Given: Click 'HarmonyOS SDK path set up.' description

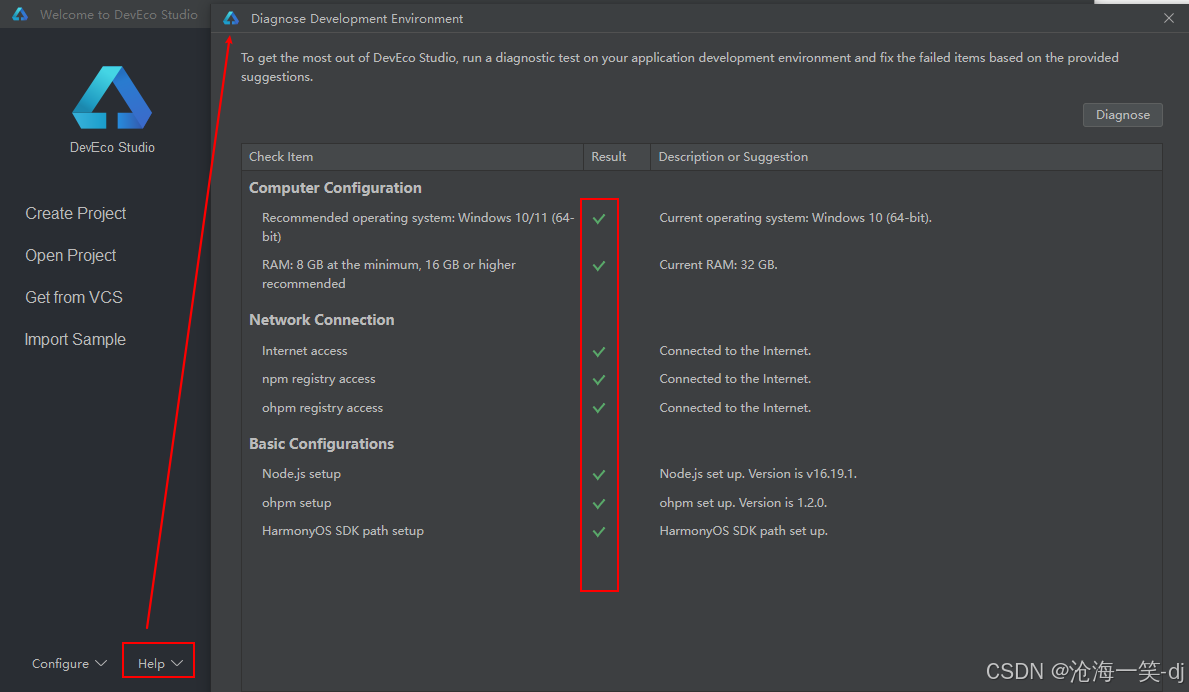Looking at the screenshot, I should coord(743,531).
